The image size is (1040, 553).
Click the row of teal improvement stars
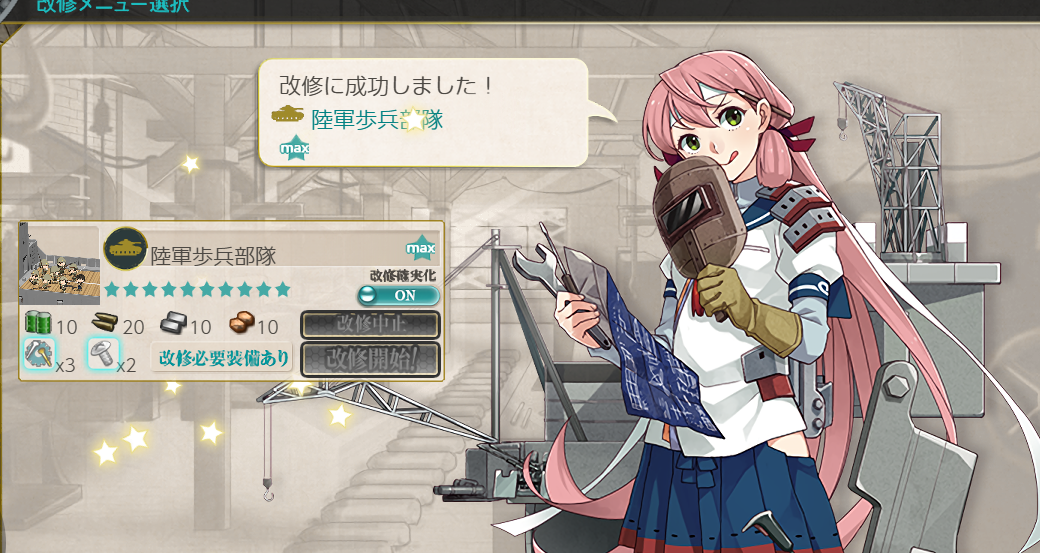coord(198,289)
